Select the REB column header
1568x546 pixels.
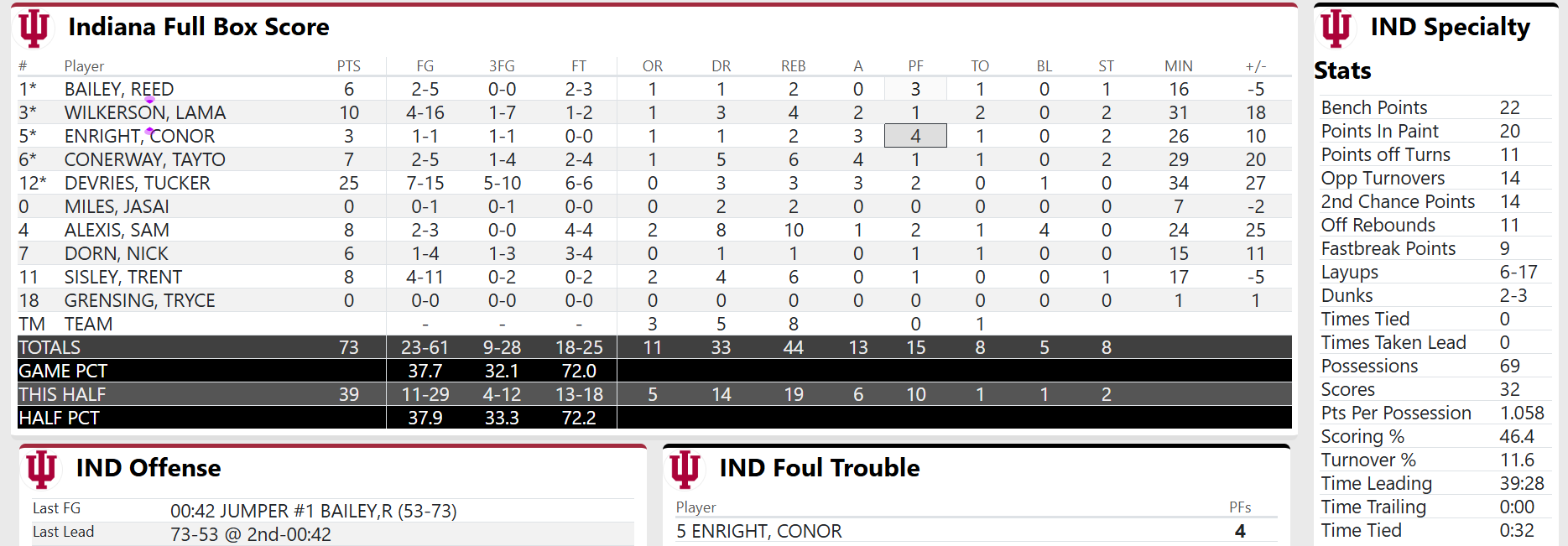click(x=793, y=66)
